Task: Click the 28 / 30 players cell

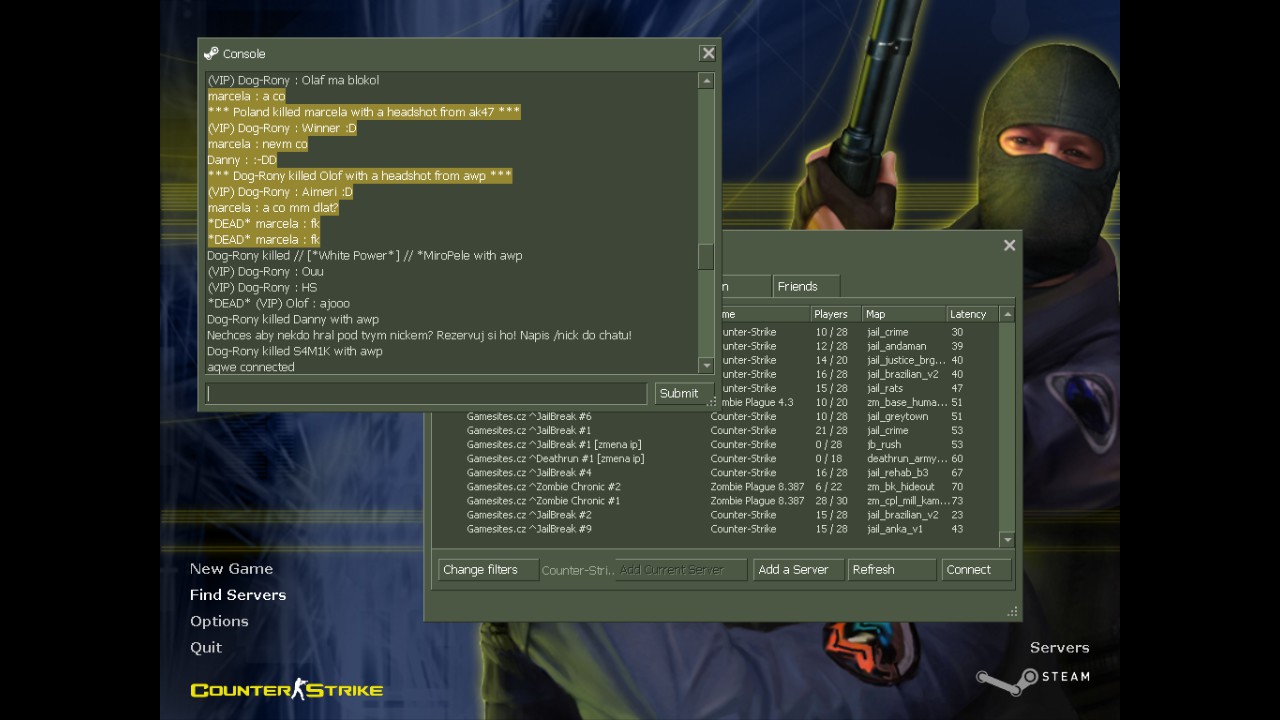Action: click(831, 501)
